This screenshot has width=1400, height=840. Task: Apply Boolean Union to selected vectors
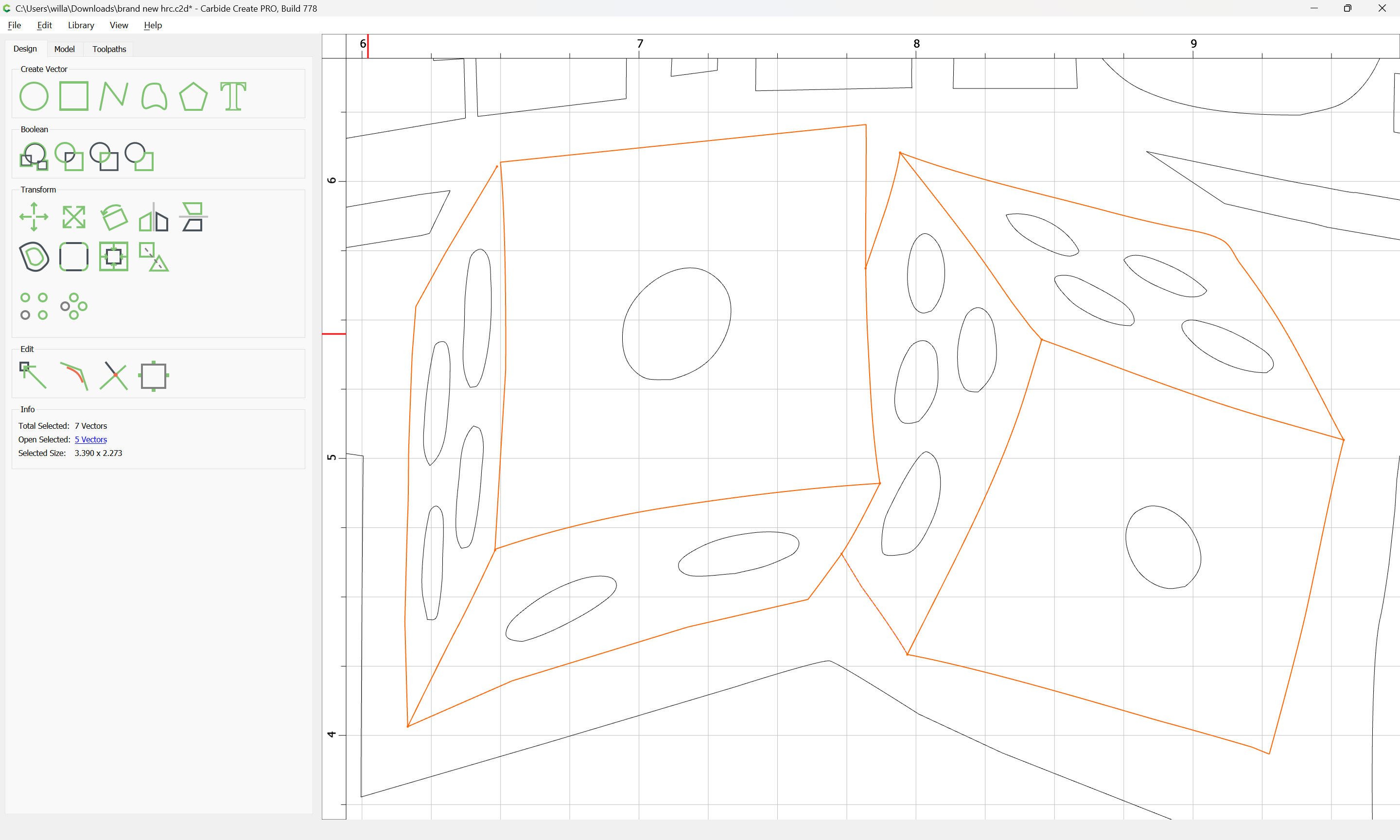tap(34, 156)
